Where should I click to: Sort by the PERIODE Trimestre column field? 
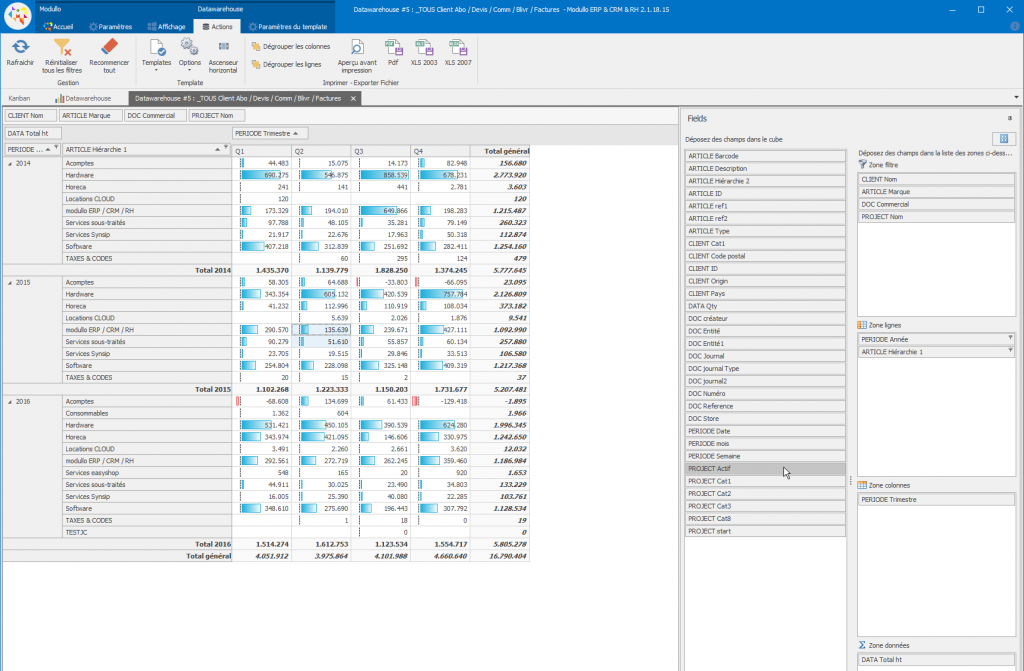270,133
